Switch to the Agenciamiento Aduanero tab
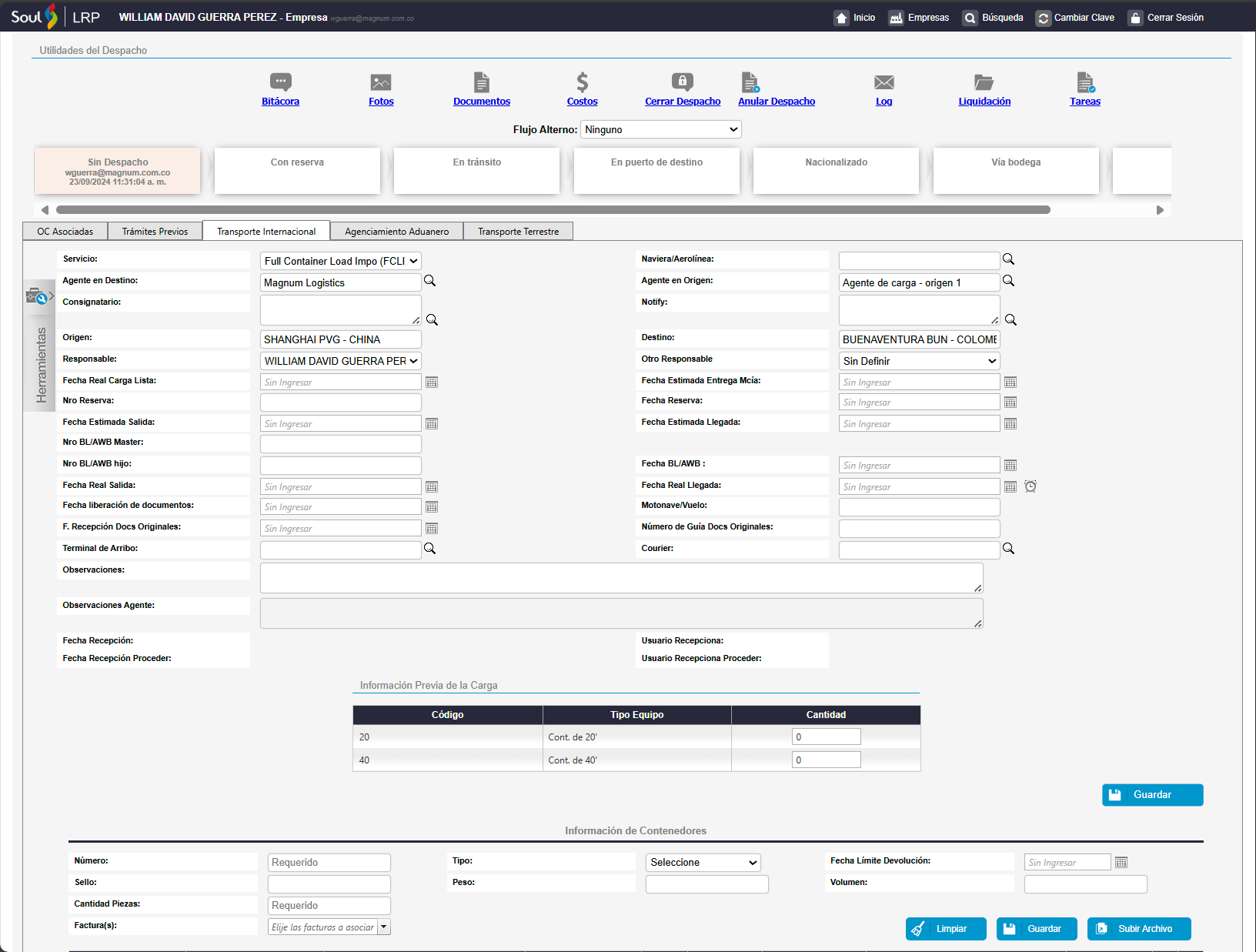Screen dimensions: 1256x952 [396, 232]
